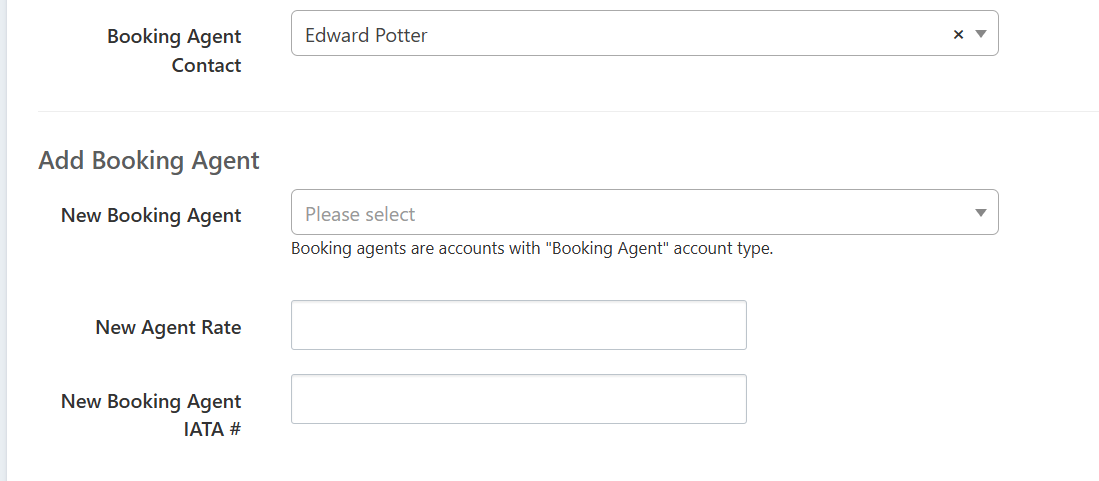The height and width of the screenshot is (481, 1099).
Task: Click the "New Agent Rate" label
Action: 168,327
